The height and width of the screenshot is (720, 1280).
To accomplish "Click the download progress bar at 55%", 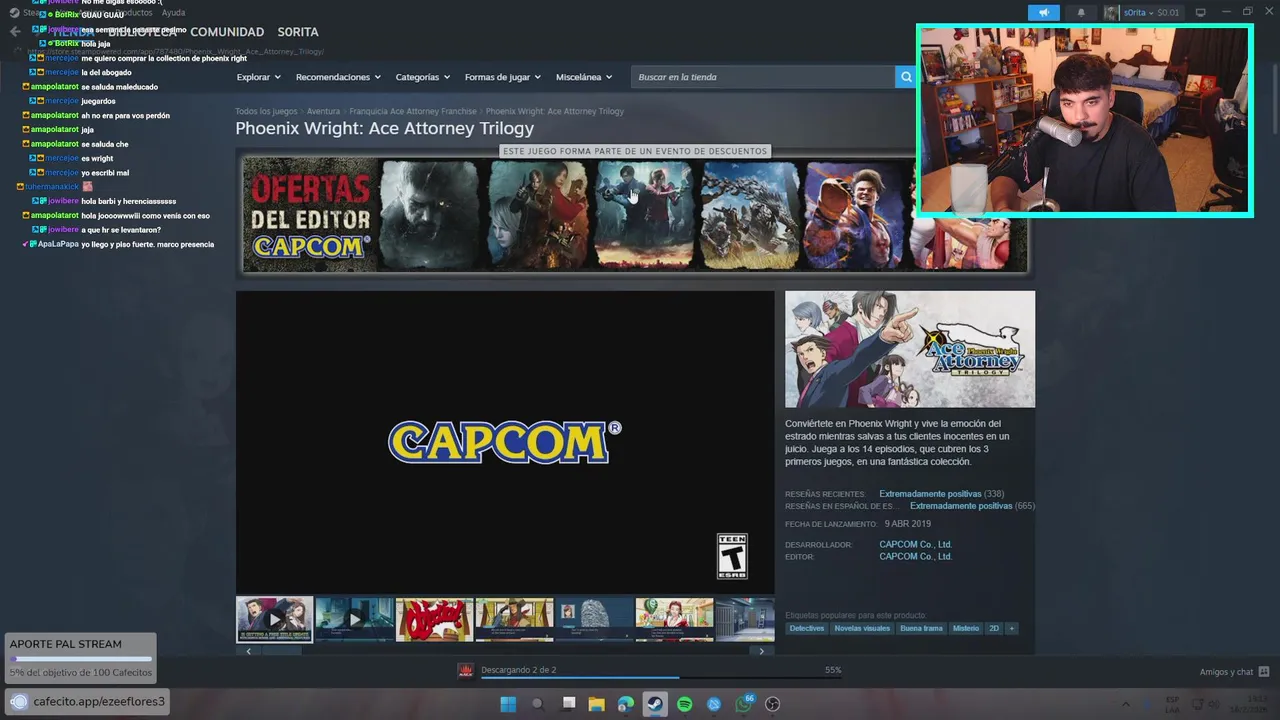I will click(x=660, y=677).
